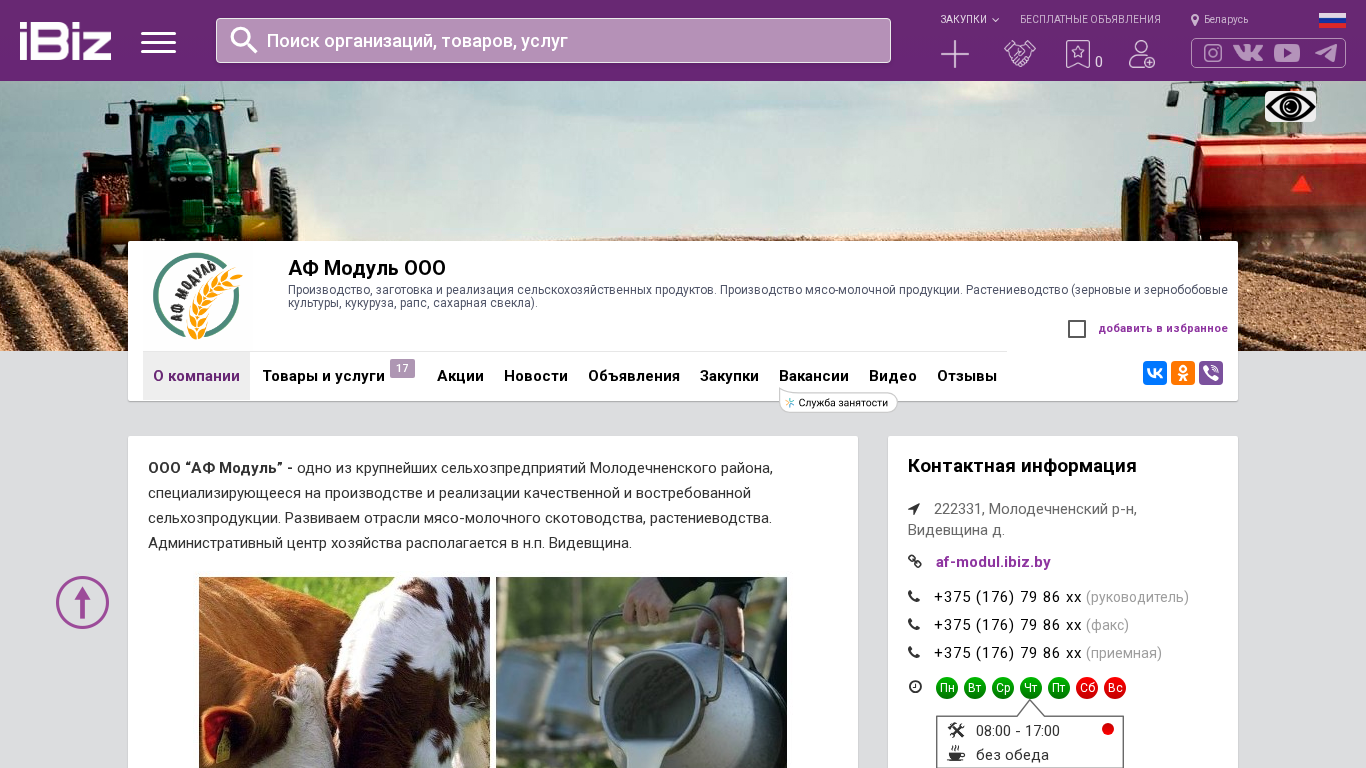Click the 'Контактная информация' heading
Screen dimensions: 1366x768
(1022, 466)
